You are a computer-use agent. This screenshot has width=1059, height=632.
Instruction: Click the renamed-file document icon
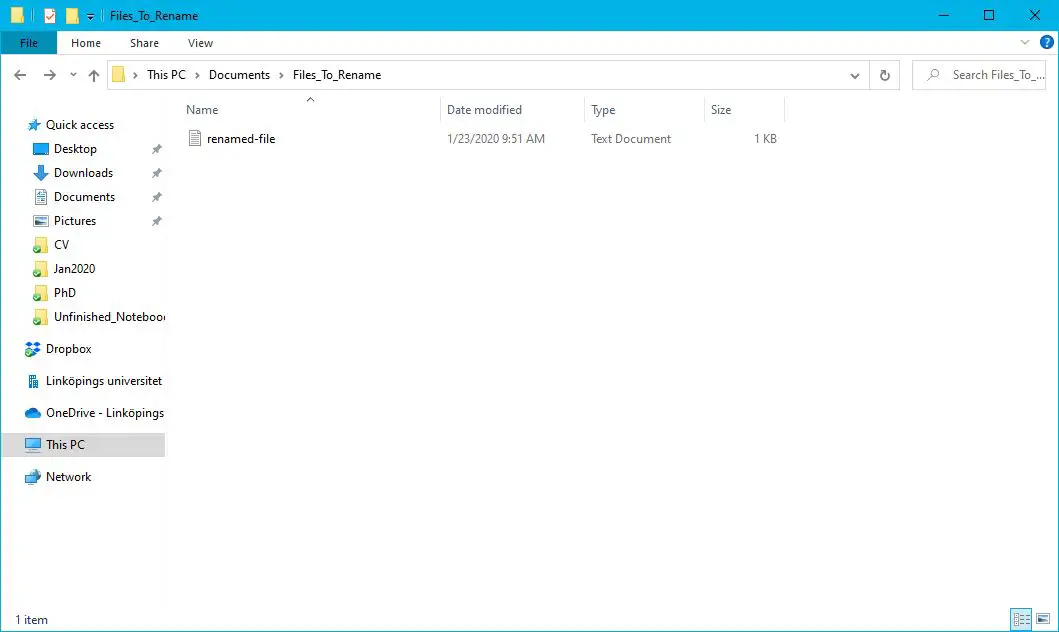(195, 138)
